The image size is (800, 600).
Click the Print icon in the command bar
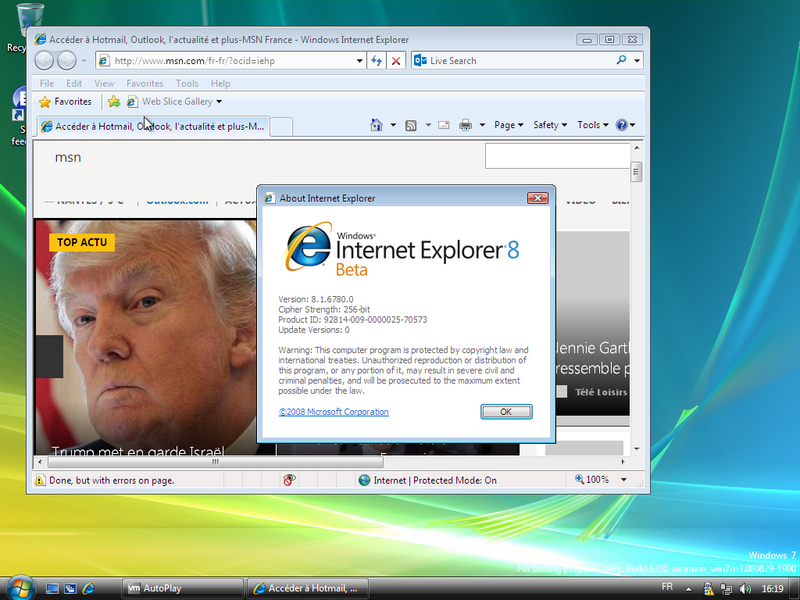pyautogui.click(x=465, y=125)
